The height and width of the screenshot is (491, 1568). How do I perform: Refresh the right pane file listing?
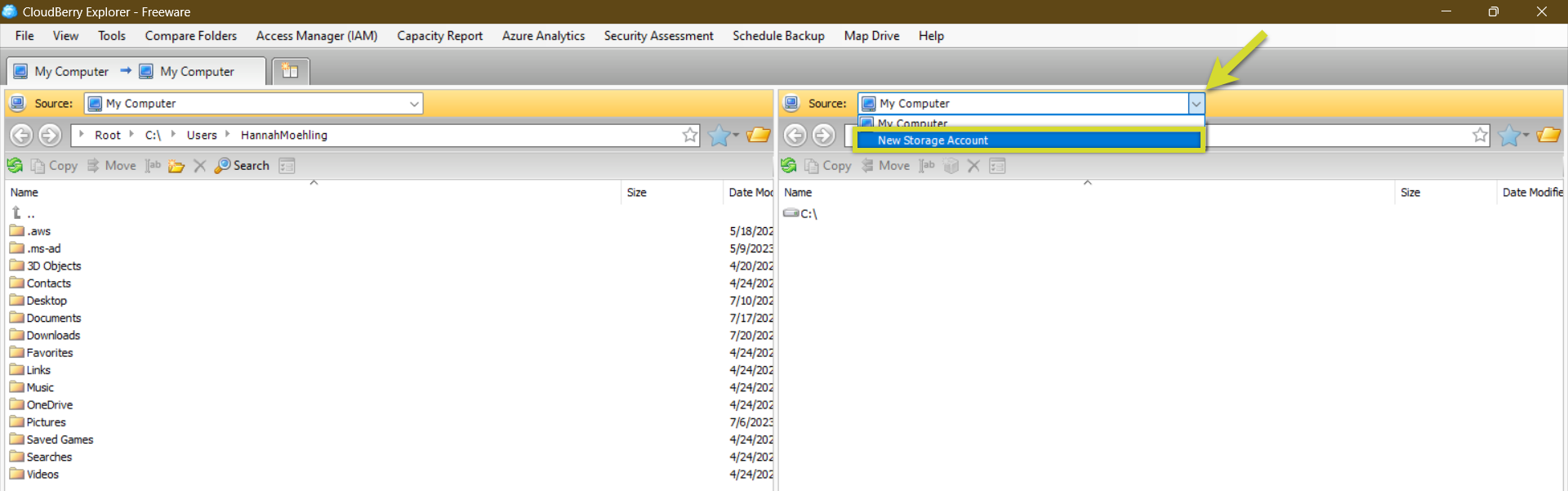click(x=789, y=165)
